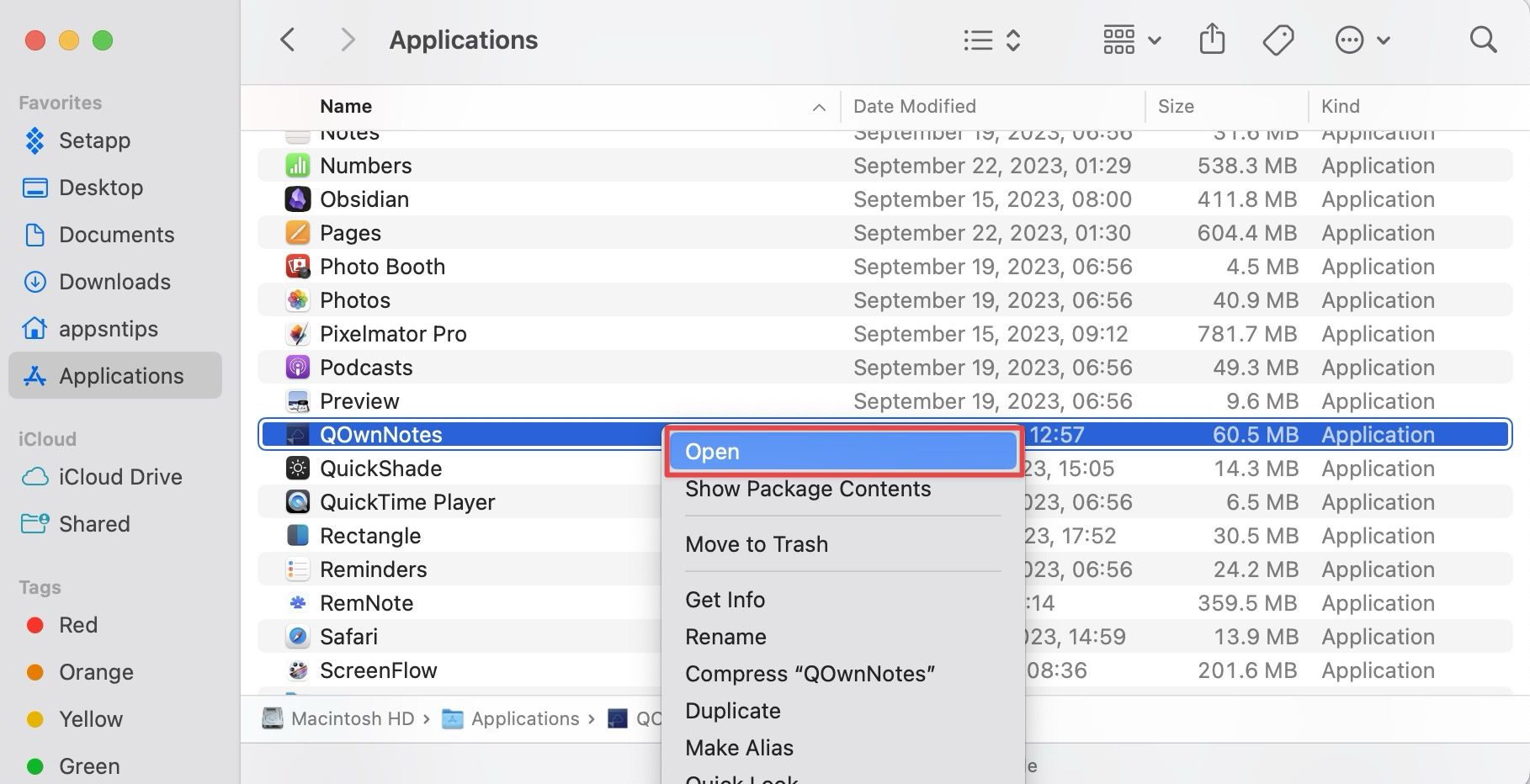Click Show Package Contents in the menu
Image resolution: width=1530 pixels, height=784 pixels.
pos(808,489)
